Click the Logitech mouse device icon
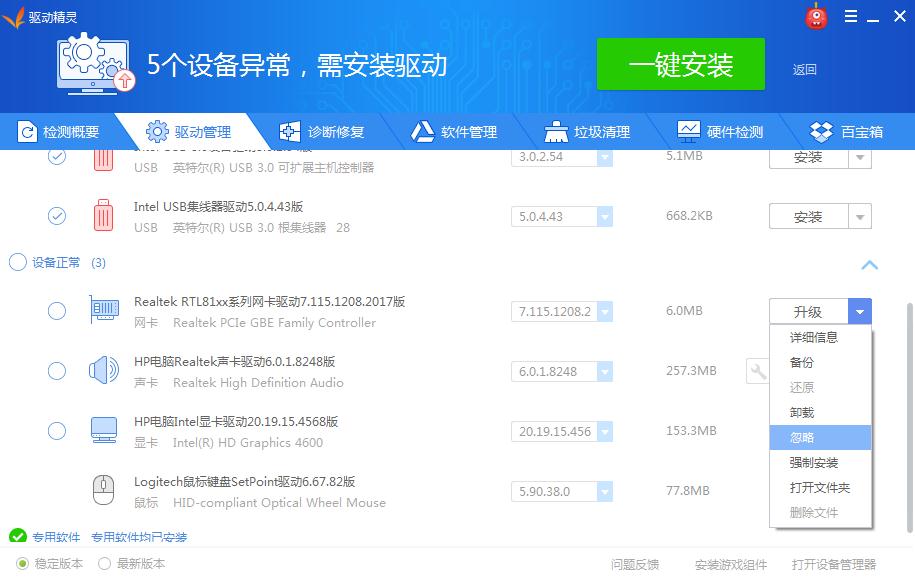 104,490
